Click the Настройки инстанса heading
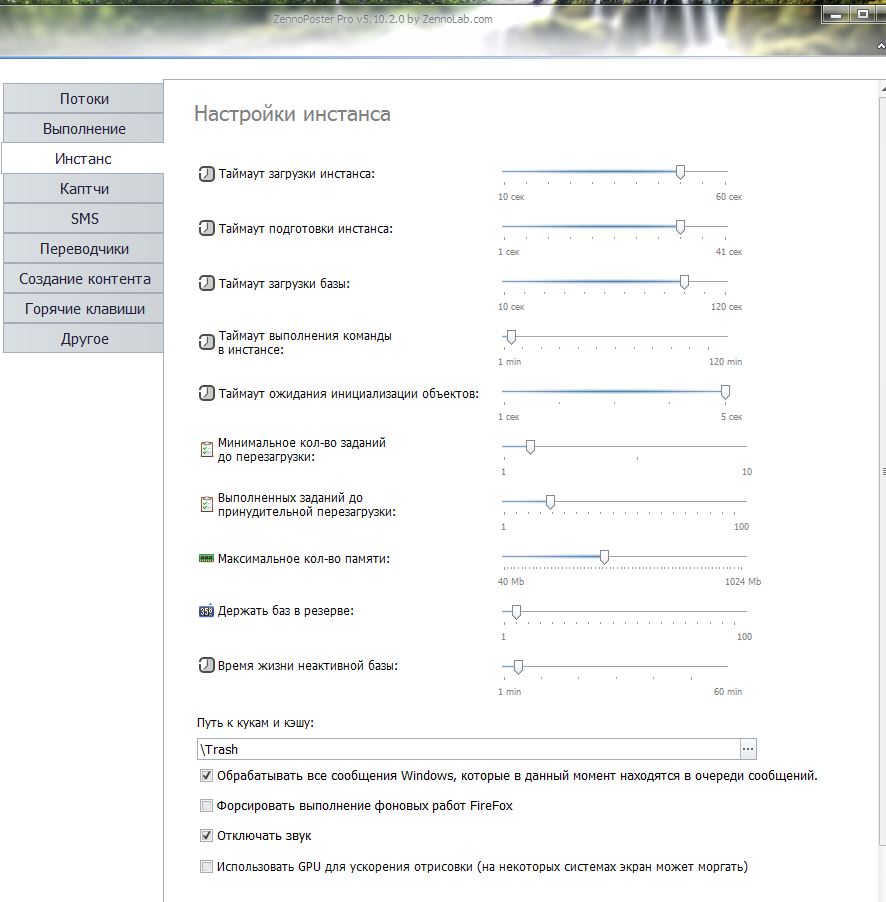Image resolution: width=886 pixels, height=902 pixels. click(292, 114)
